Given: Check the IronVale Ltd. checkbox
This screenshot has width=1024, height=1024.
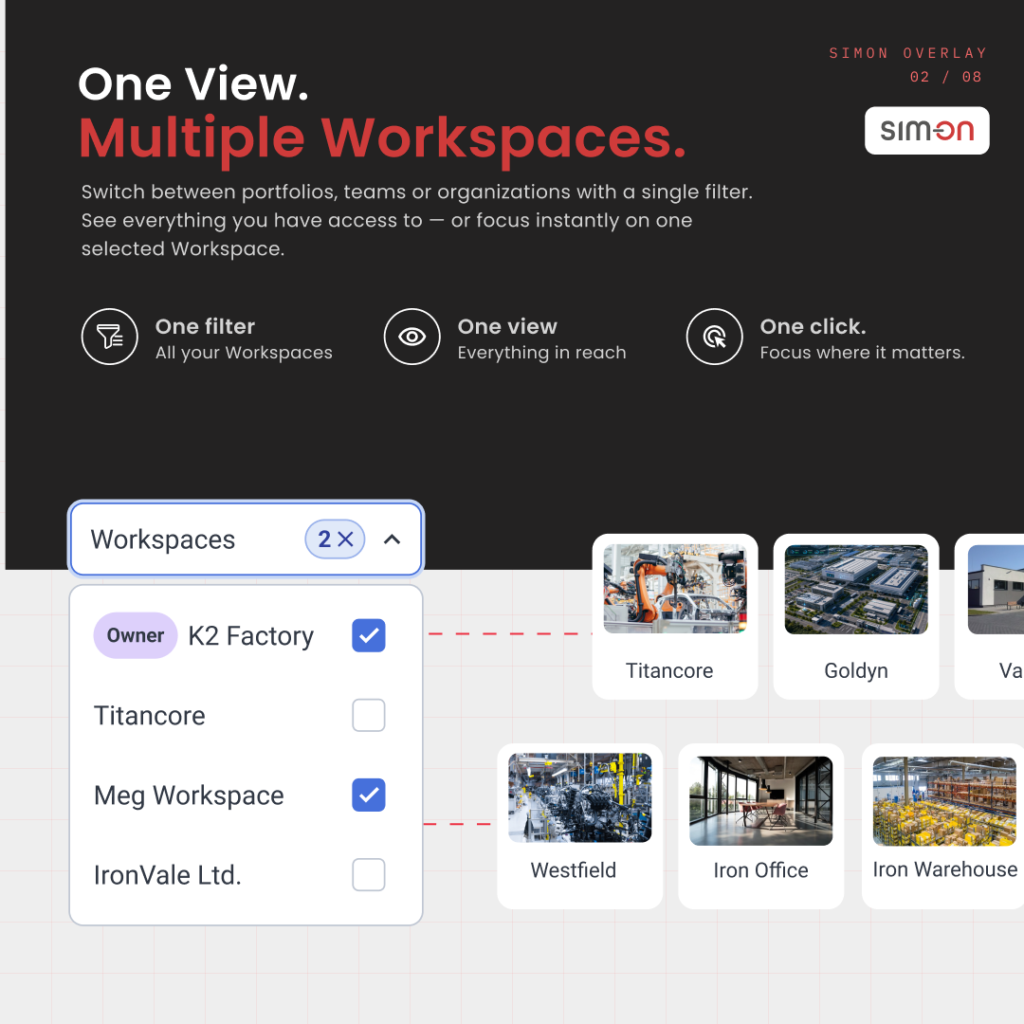Looking at the screenshot, I should [368, 874].
